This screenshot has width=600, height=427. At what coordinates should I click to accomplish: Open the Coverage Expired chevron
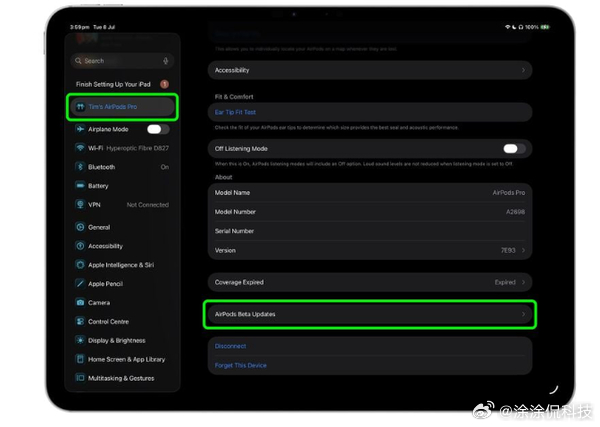point(523,282)
